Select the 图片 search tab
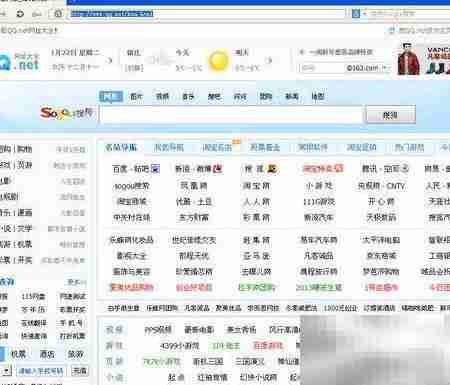Viewport: 450px width, 385px height. click(136, 96)
